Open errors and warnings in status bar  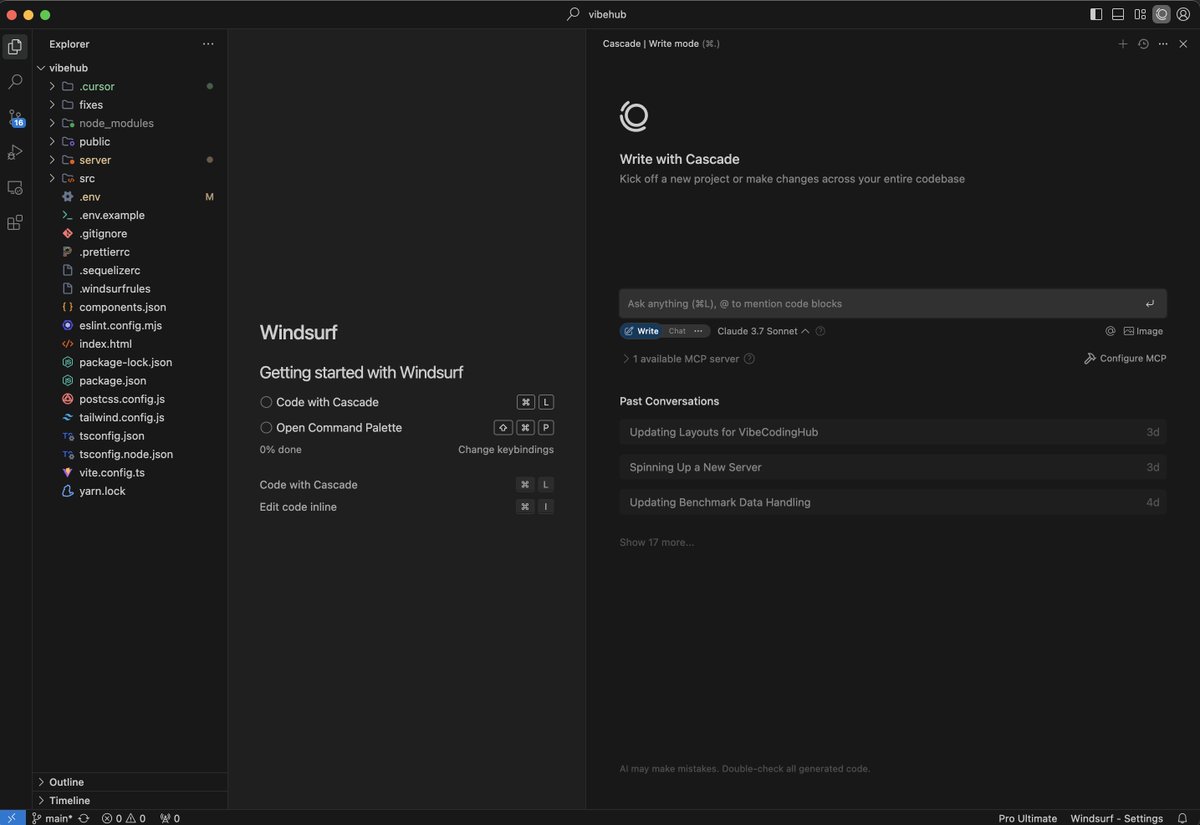coord(123,818)
